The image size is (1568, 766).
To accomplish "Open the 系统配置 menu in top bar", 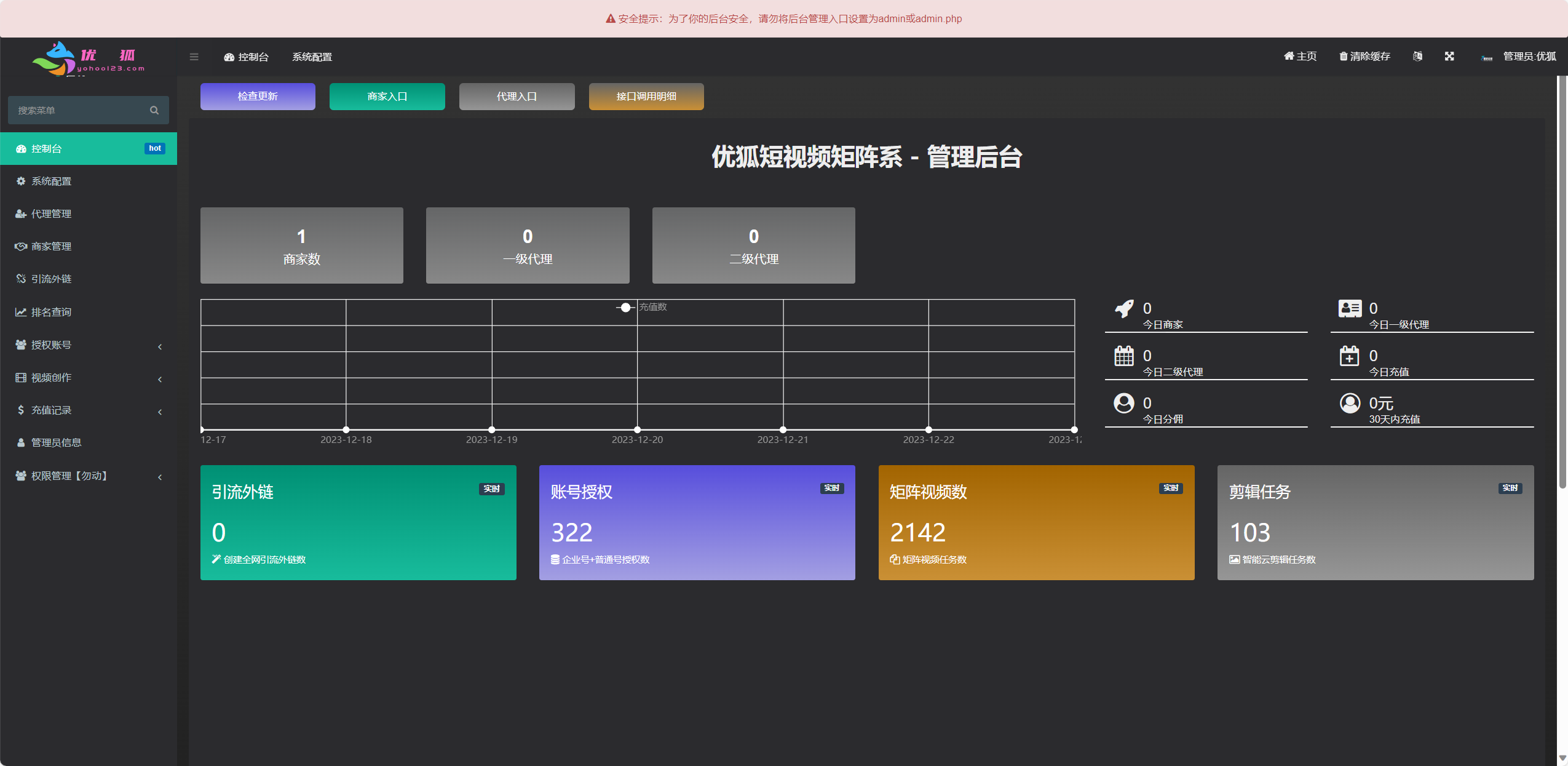I will [312, 56].
